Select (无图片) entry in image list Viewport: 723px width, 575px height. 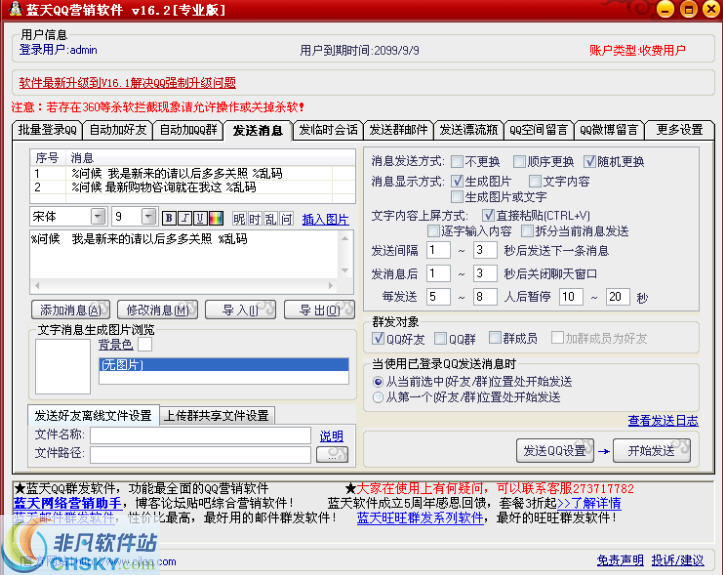pos(224,365)
